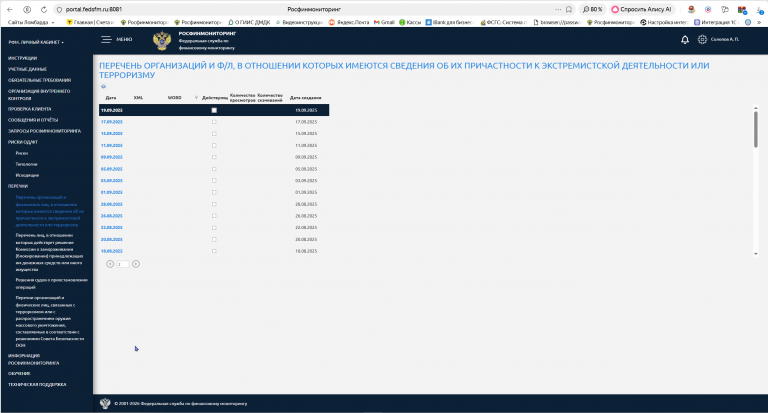This screenshot has height=413, width=768.
Task: Open the browser downloads icon
Action: point(759,10)
